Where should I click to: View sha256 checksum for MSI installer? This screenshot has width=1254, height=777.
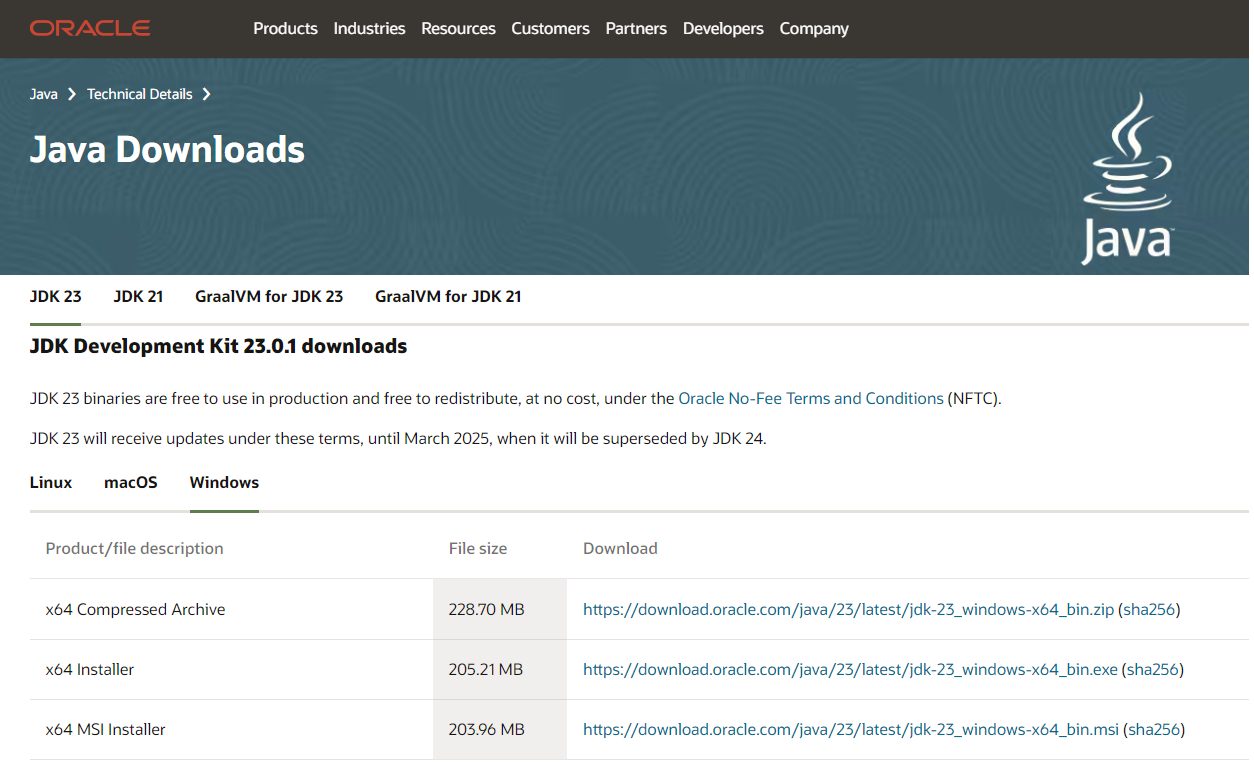[x=1154, y=729]
